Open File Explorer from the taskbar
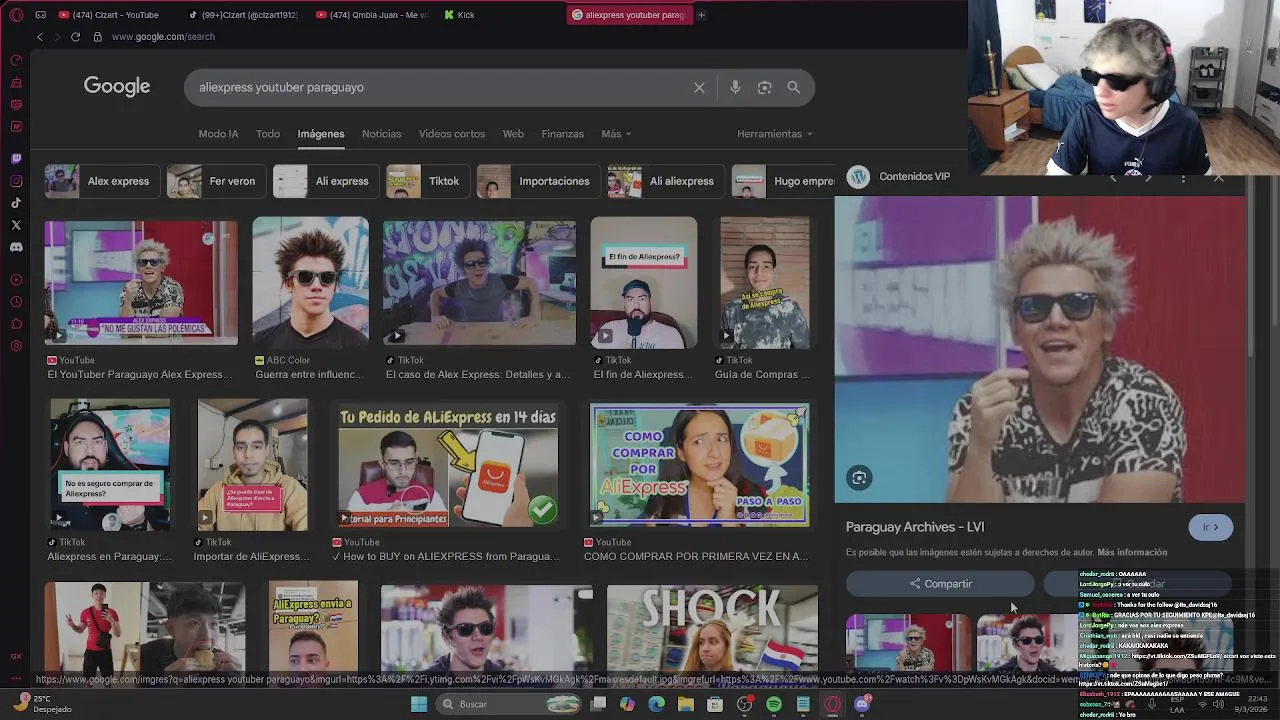This screenshot has height=720, width=1280. [685, 704]
